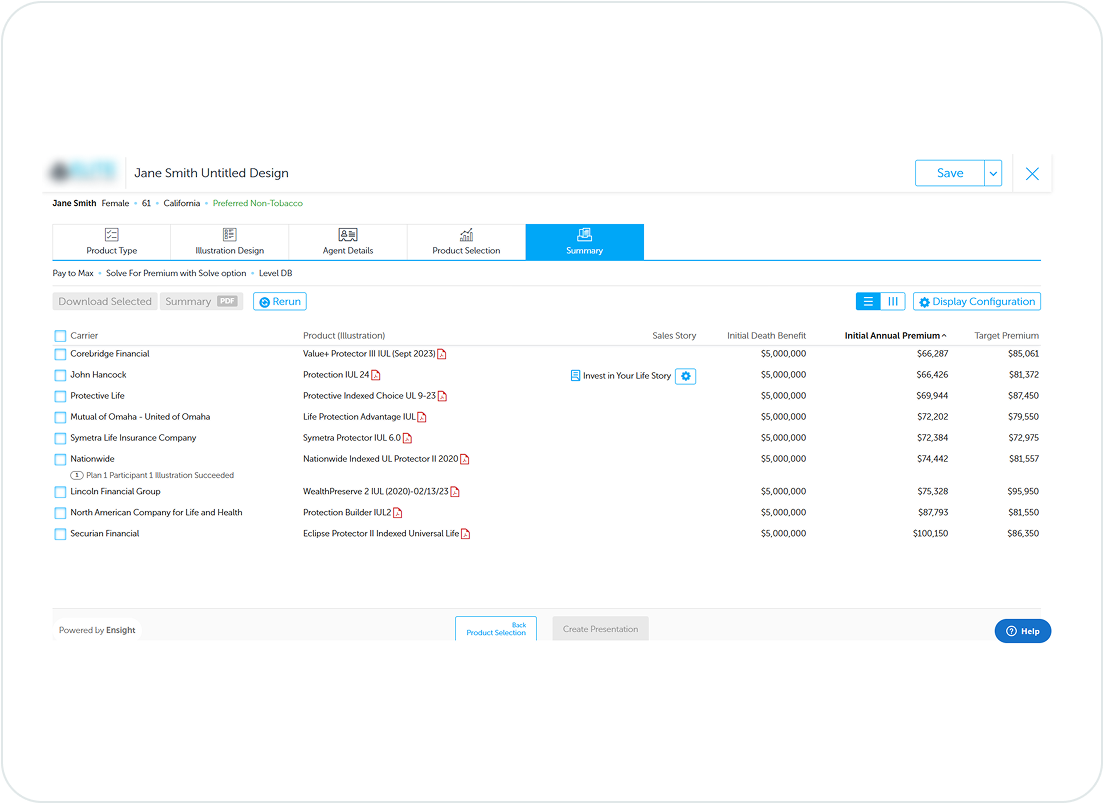The height and width of the screenshot is (803, 1103).
Task: Sort by Target Premium column header
Action: 1007,336
